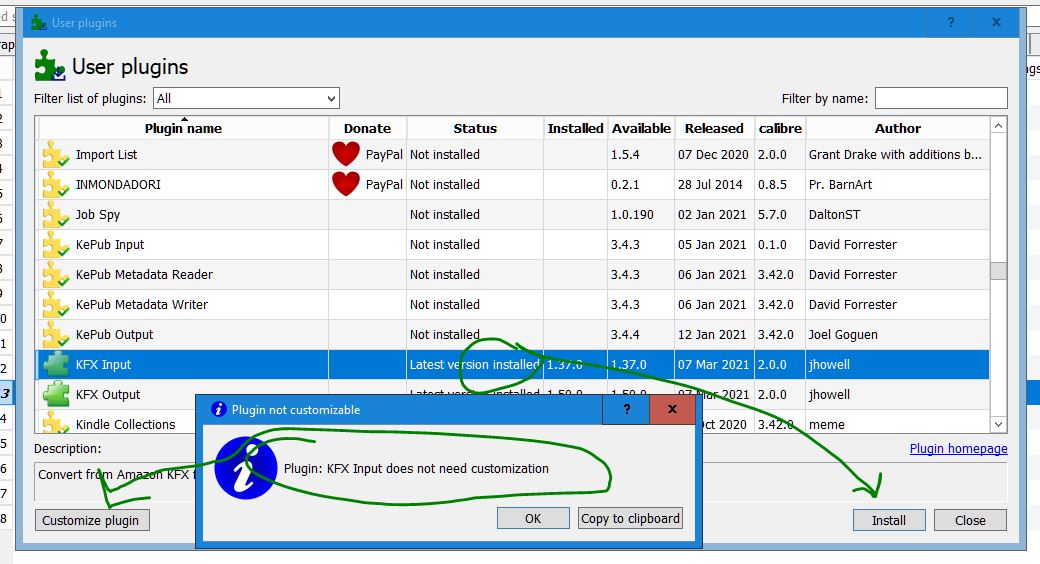Select the KePub Output row name

(x=114, y=334)
